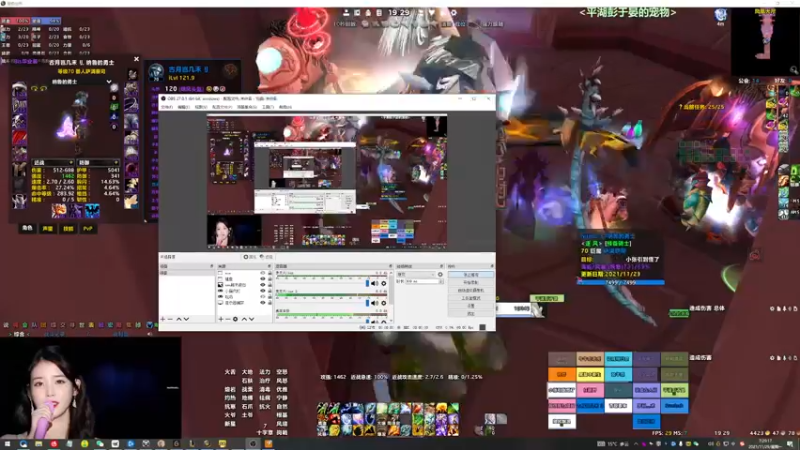Screen dimensions: 800x450
Task: Rotate character model left arrow
Action: (x=35, y=89)
